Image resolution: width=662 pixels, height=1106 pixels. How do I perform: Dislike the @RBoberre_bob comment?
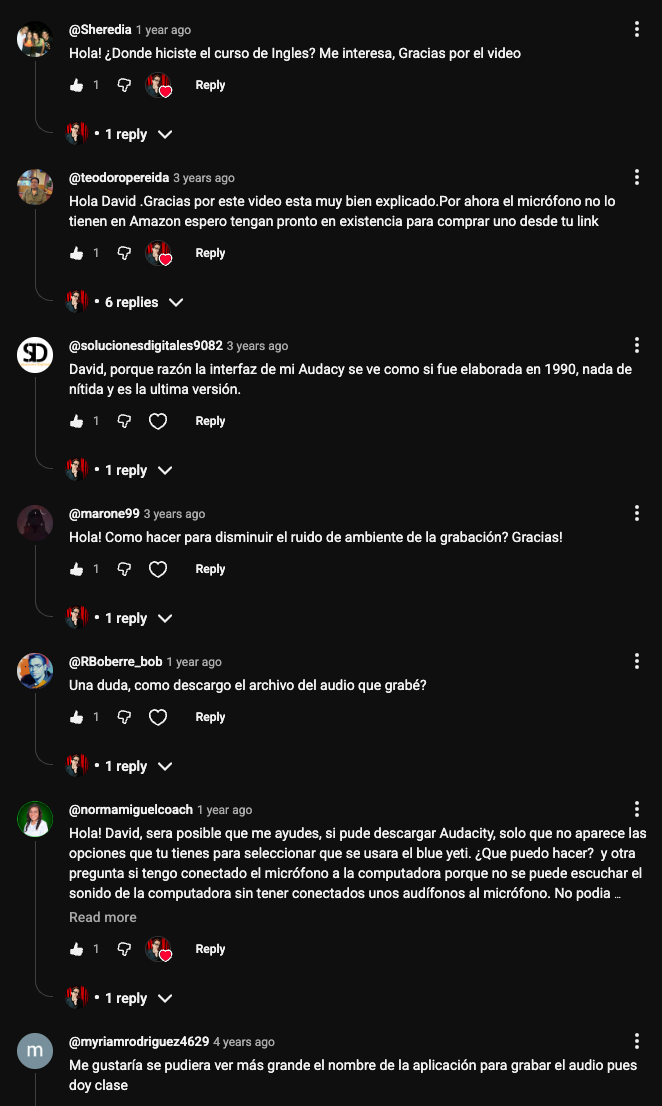point(124,717)
